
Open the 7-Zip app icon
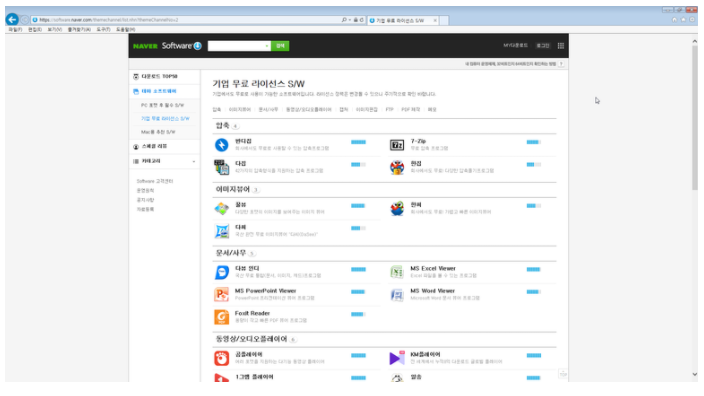tap(397, 145)
